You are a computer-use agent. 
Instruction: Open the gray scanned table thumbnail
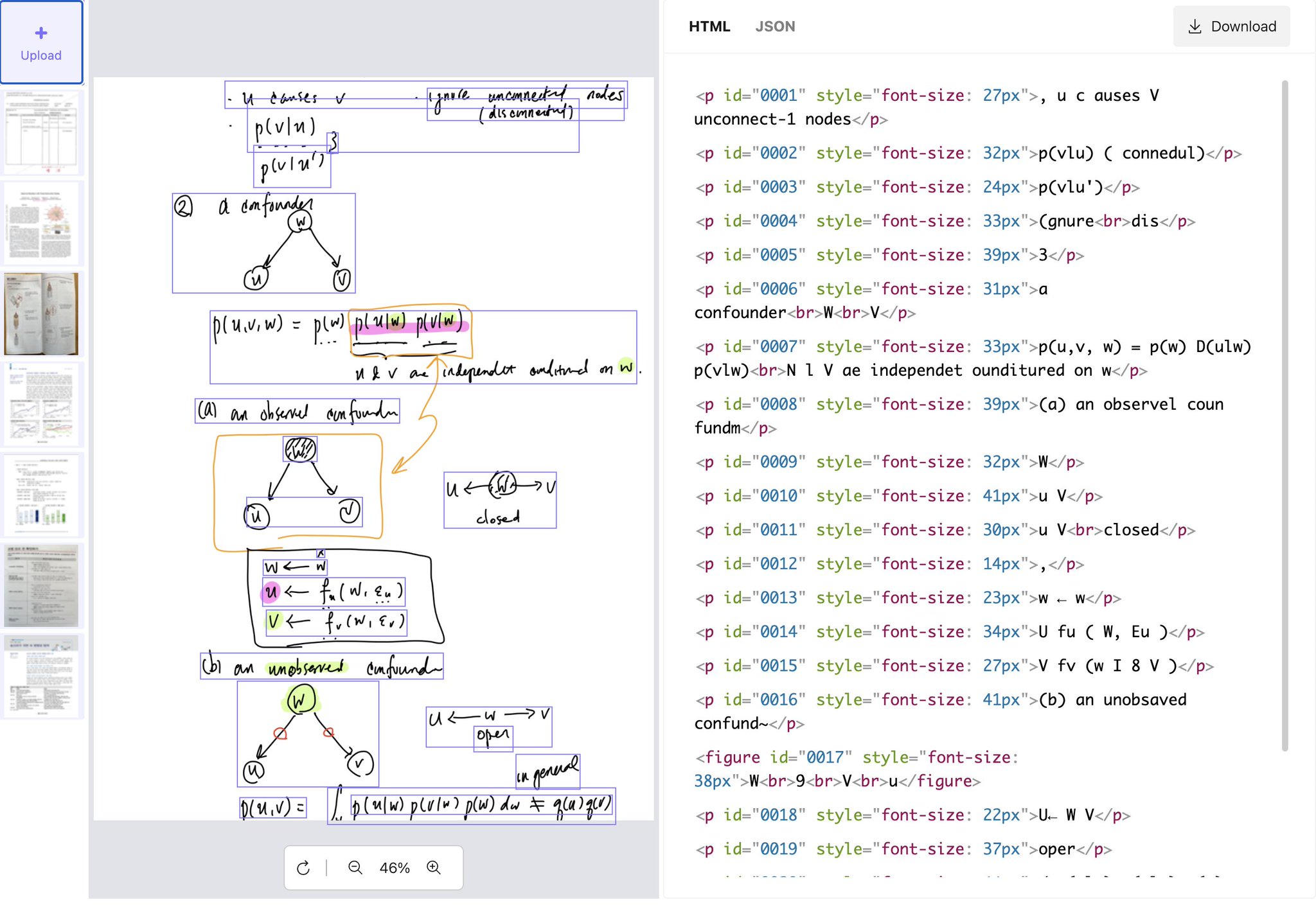(41, 586)
